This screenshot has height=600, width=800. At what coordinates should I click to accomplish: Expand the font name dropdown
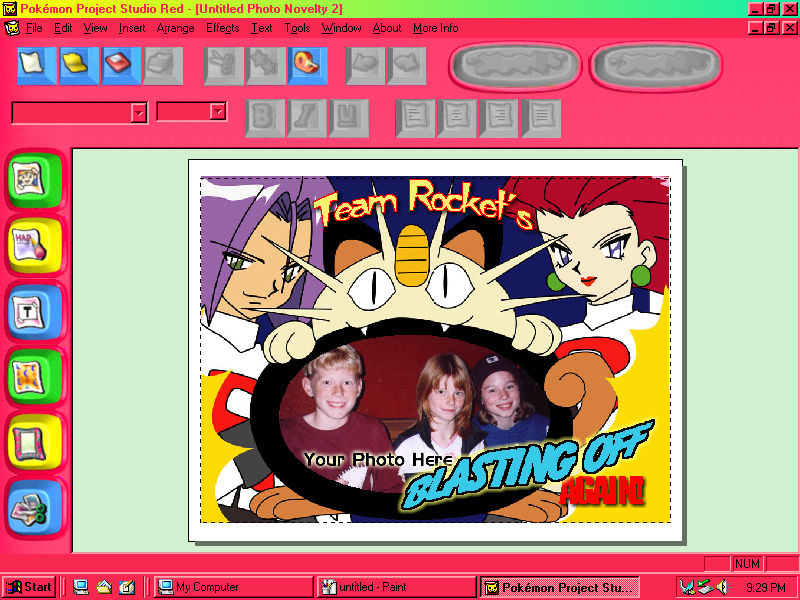139,113
